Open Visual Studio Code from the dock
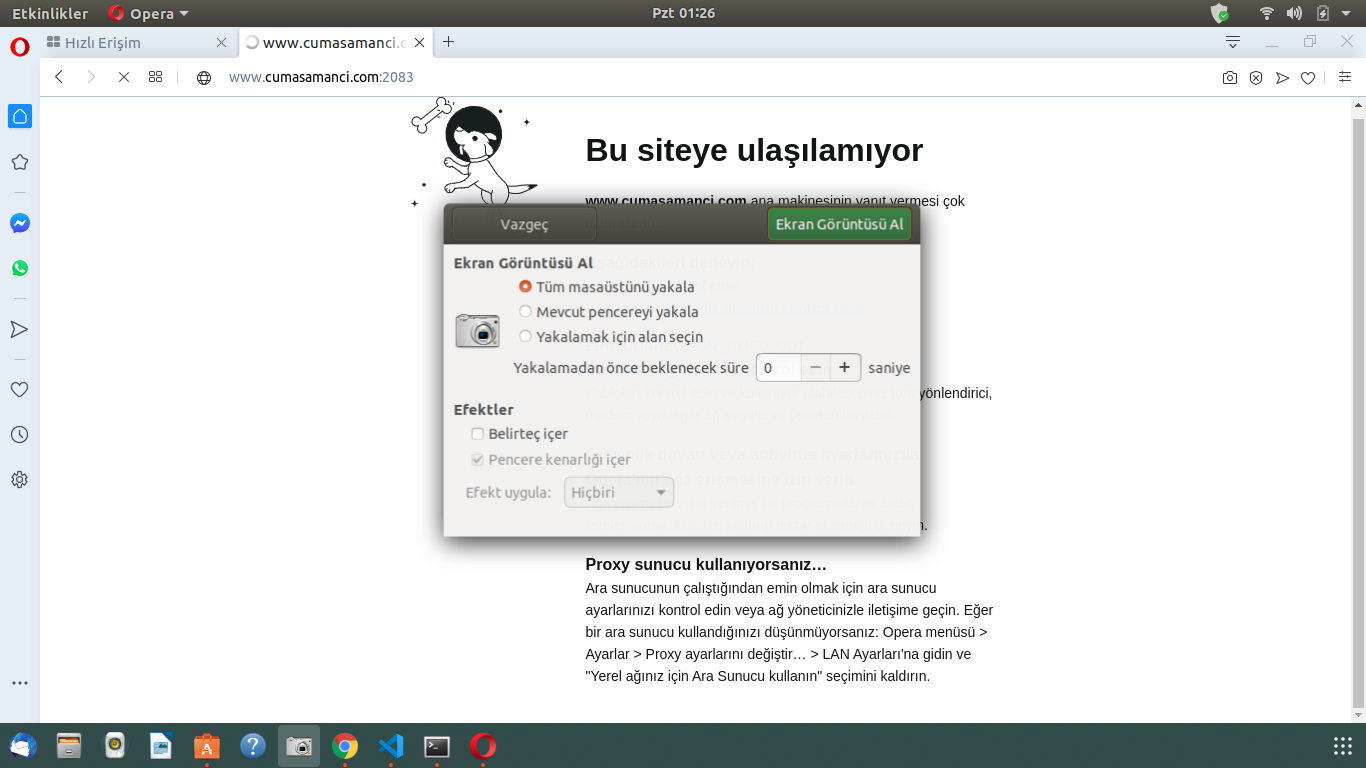Viewport: 1366px width, 768px height. (391, 746)
